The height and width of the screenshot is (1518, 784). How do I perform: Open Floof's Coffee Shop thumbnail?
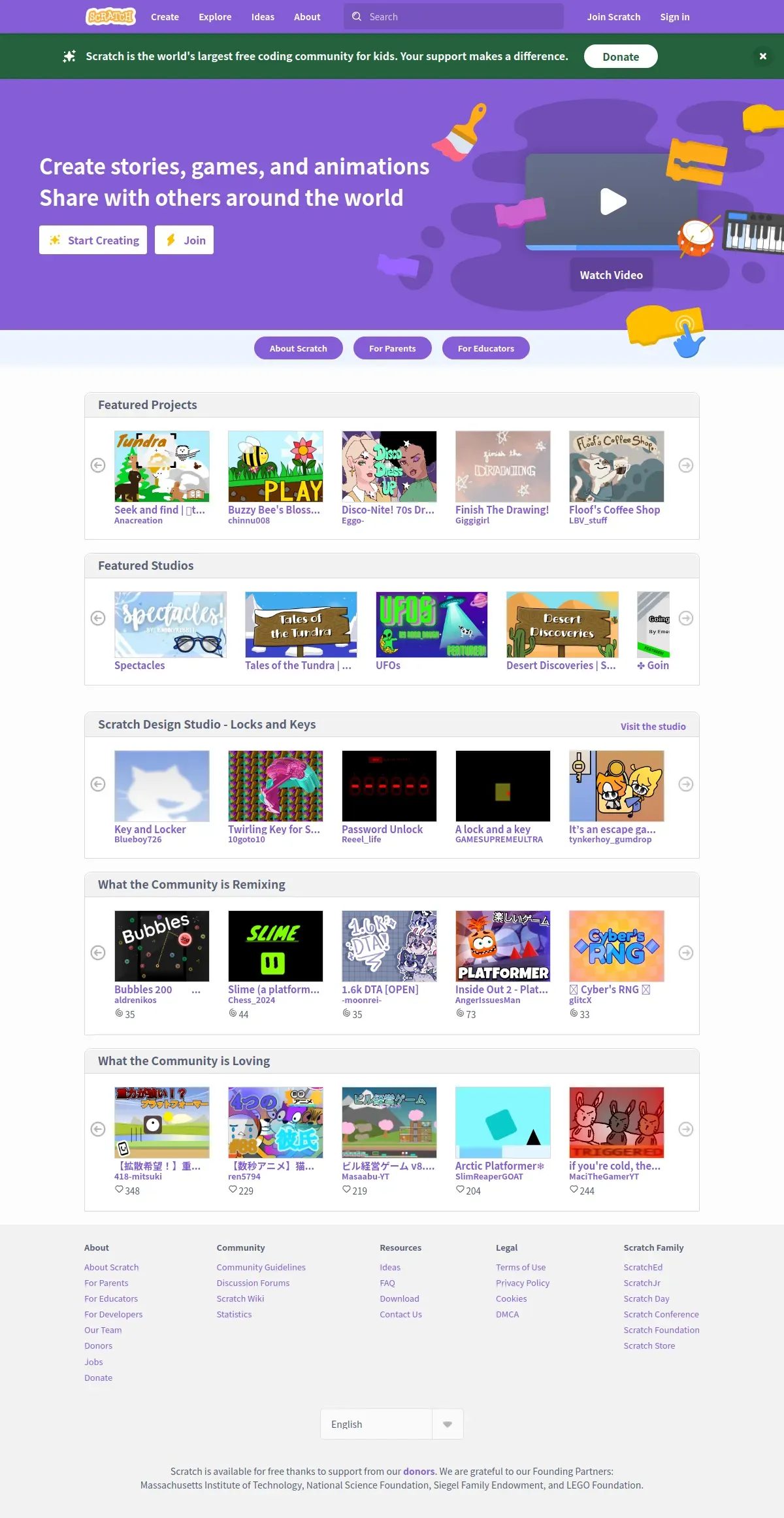[617, 467]
